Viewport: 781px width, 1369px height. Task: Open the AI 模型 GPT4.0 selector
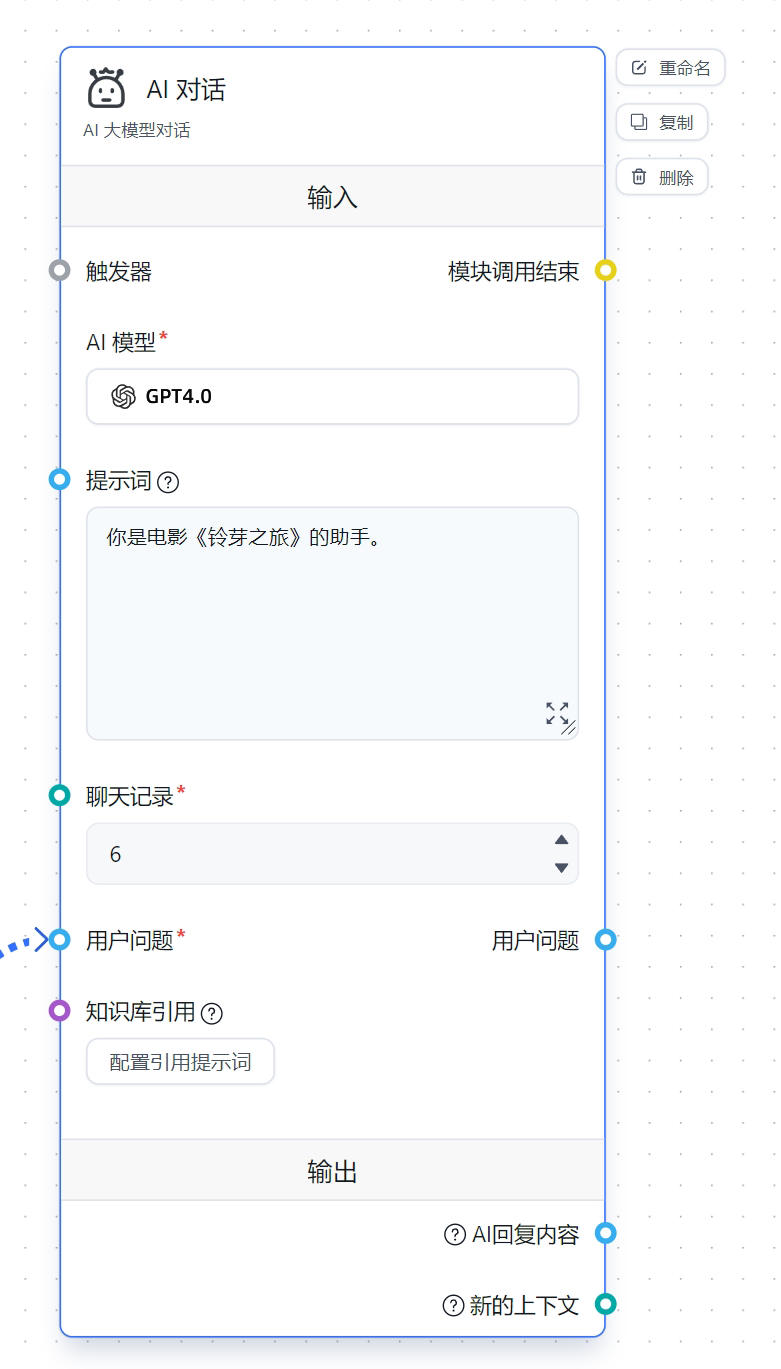(332, 396)
